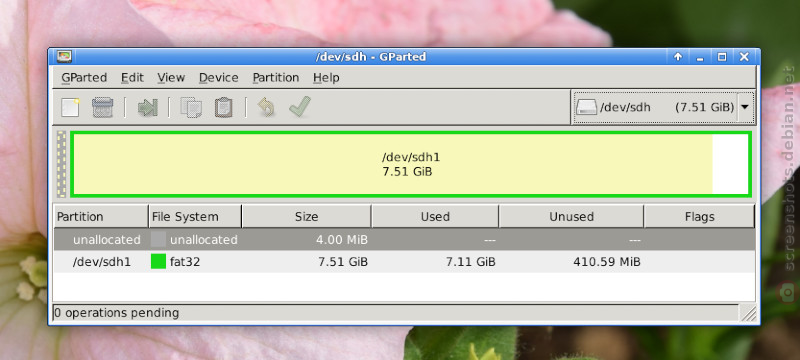The height and width of the screenshot is (360, 800).
Task: Select the small unallocated strip in disk map
Action: [61, 164]
